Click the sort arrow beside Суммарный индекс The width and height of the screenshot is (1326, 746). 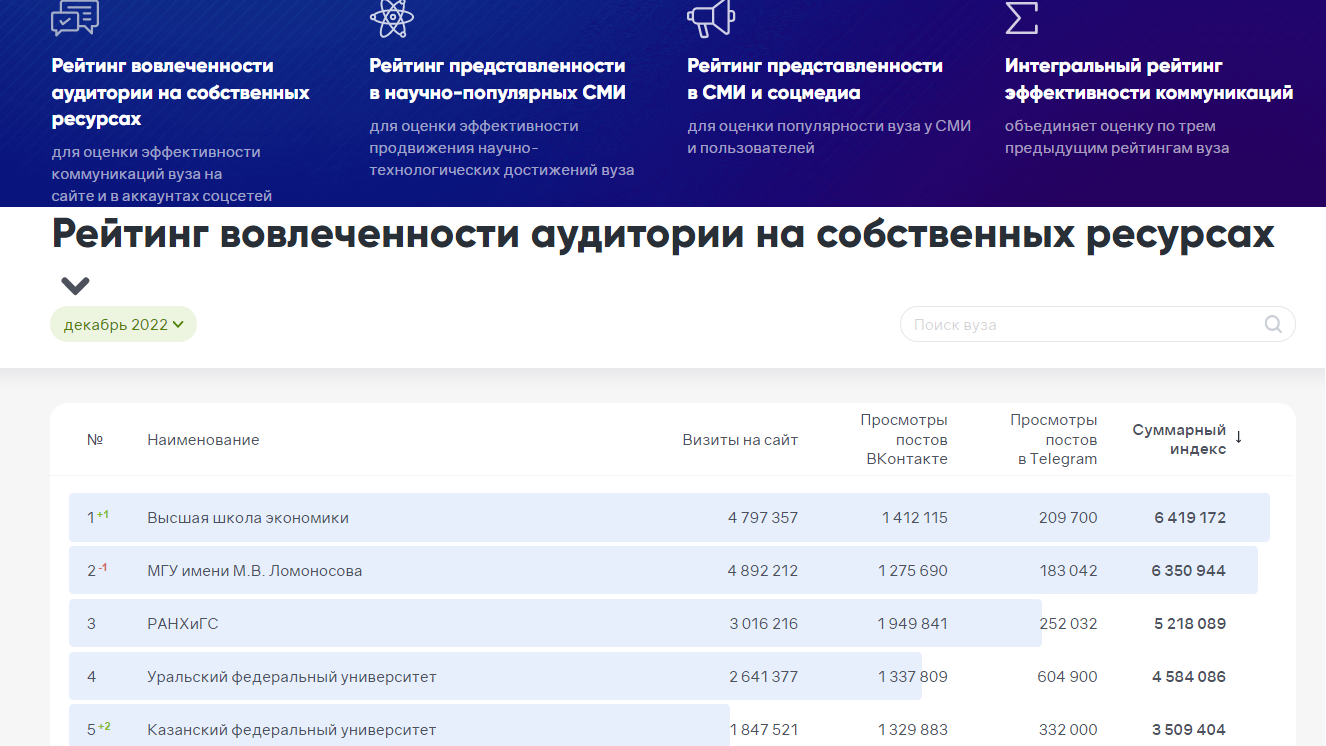tap(1239, 437)
